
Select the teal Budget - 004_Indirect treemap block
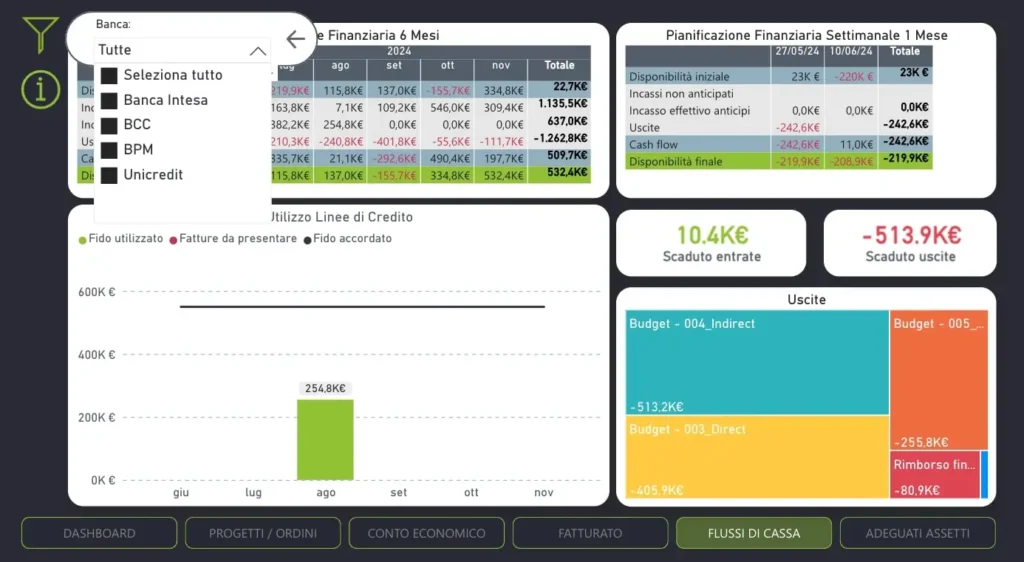coord(757,363)
